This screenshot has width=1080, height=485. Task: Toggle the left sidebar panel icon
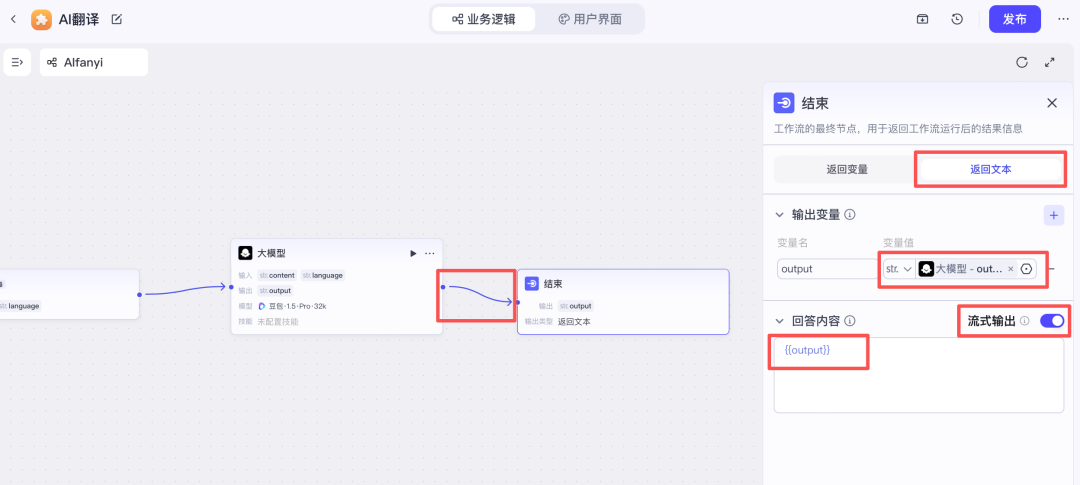17,63
